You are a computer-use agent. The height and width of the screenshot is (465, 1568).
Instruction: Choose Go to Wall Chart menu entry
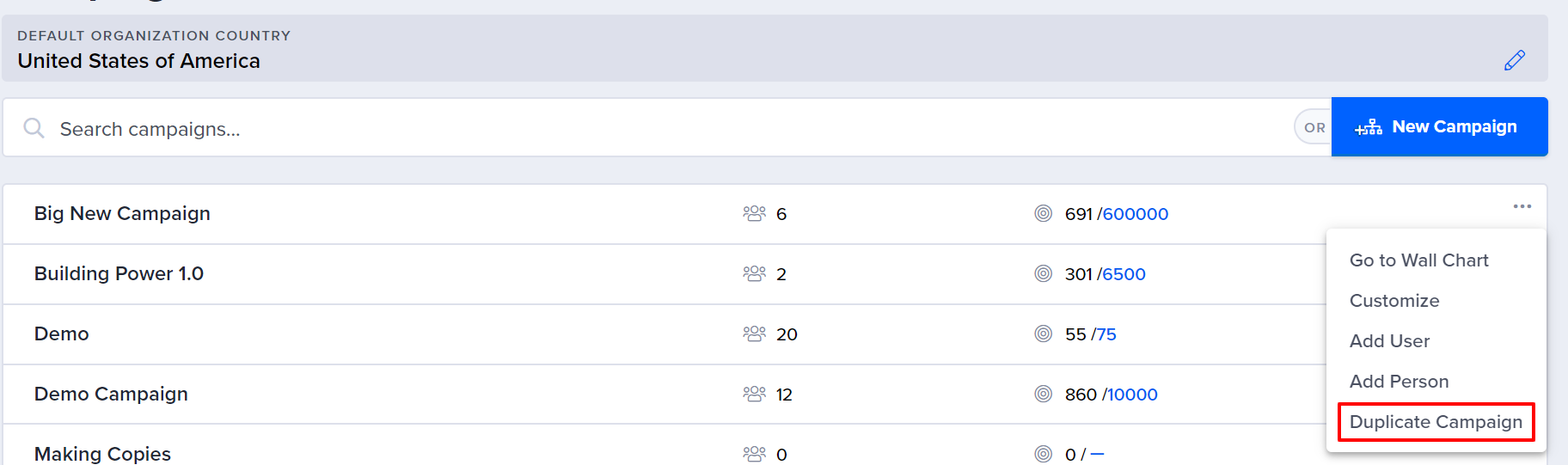[x=1418, y=260]
